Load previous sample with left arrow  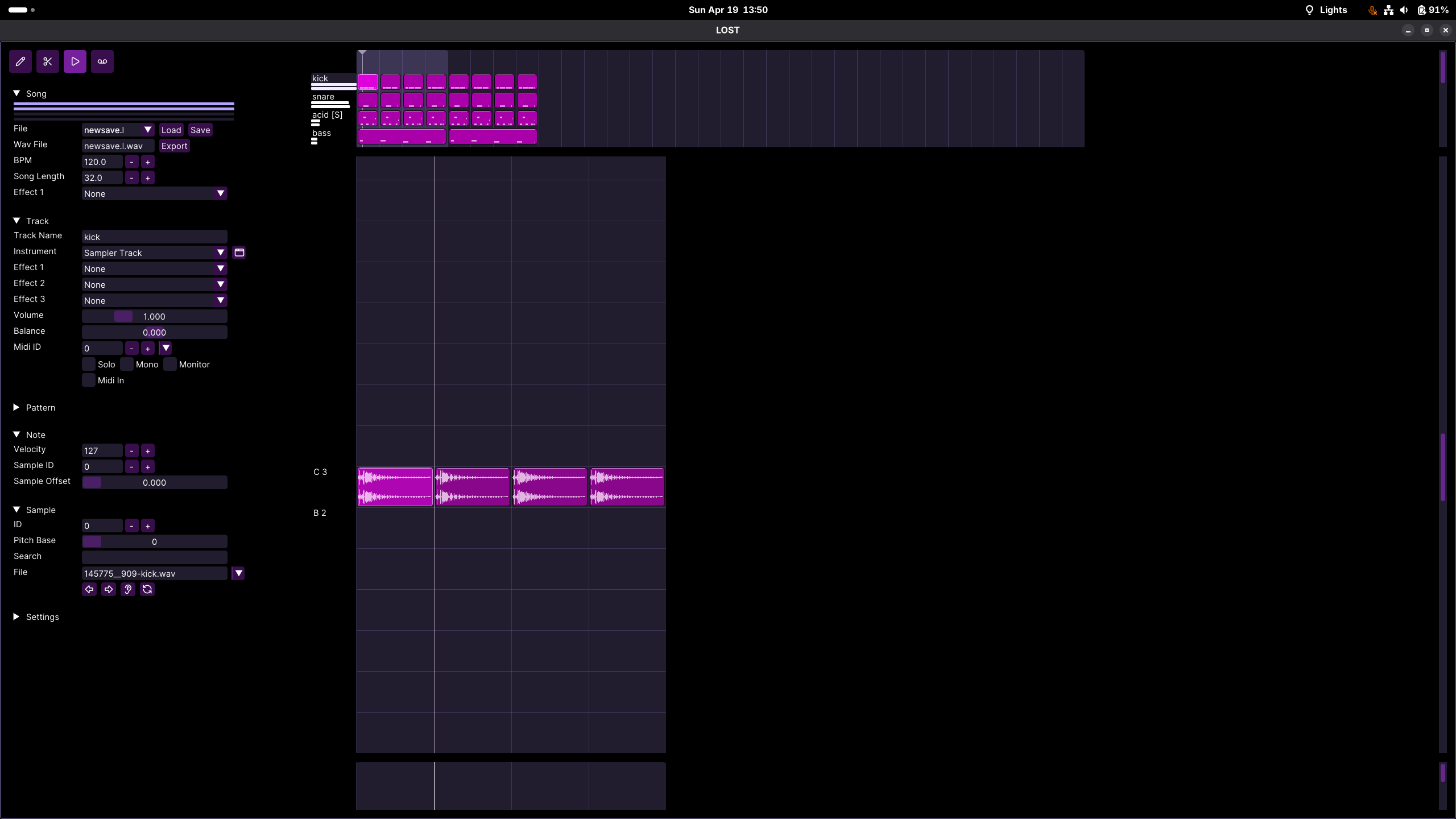coord(89,589)
